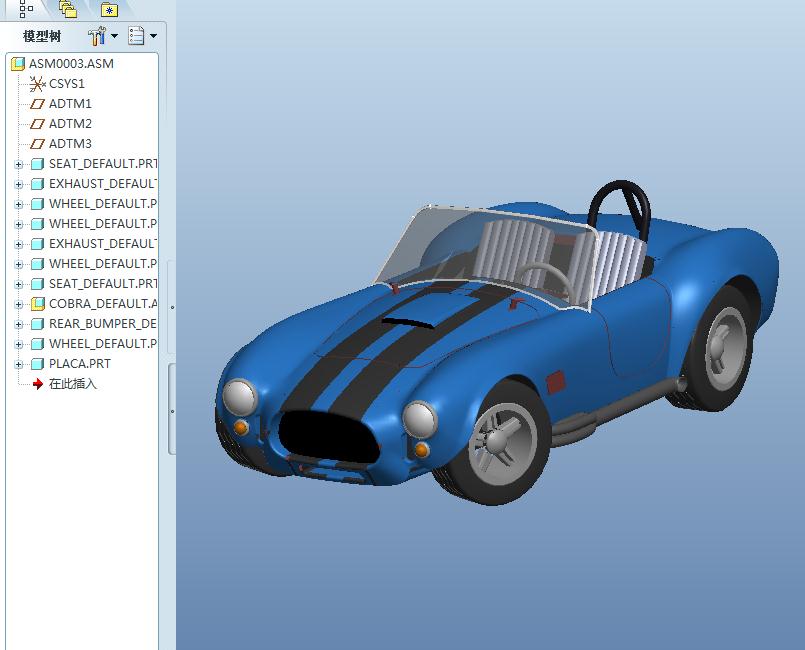This screenshot has height=650, width=805.
Task: Expand the REAR_BUMPER_DE node
Action: [18, 324]
